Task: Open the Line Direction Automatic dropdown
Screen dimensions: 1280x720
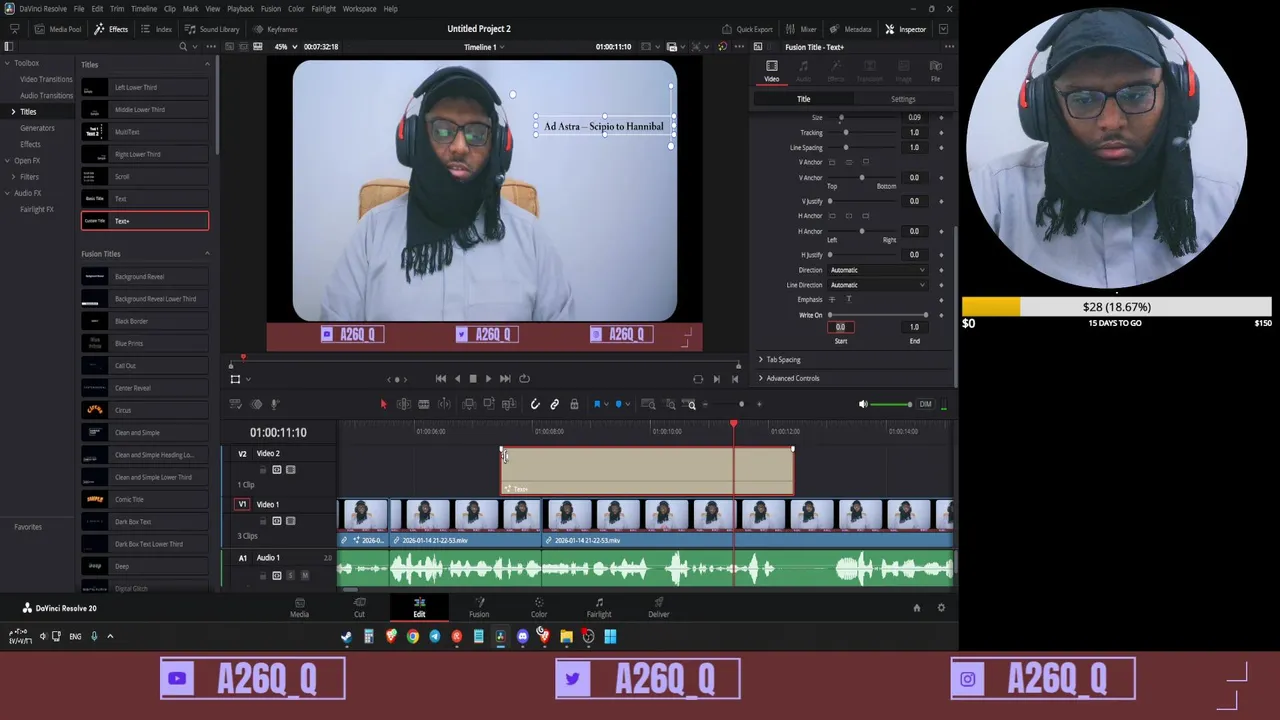Action: coord(877,285)
